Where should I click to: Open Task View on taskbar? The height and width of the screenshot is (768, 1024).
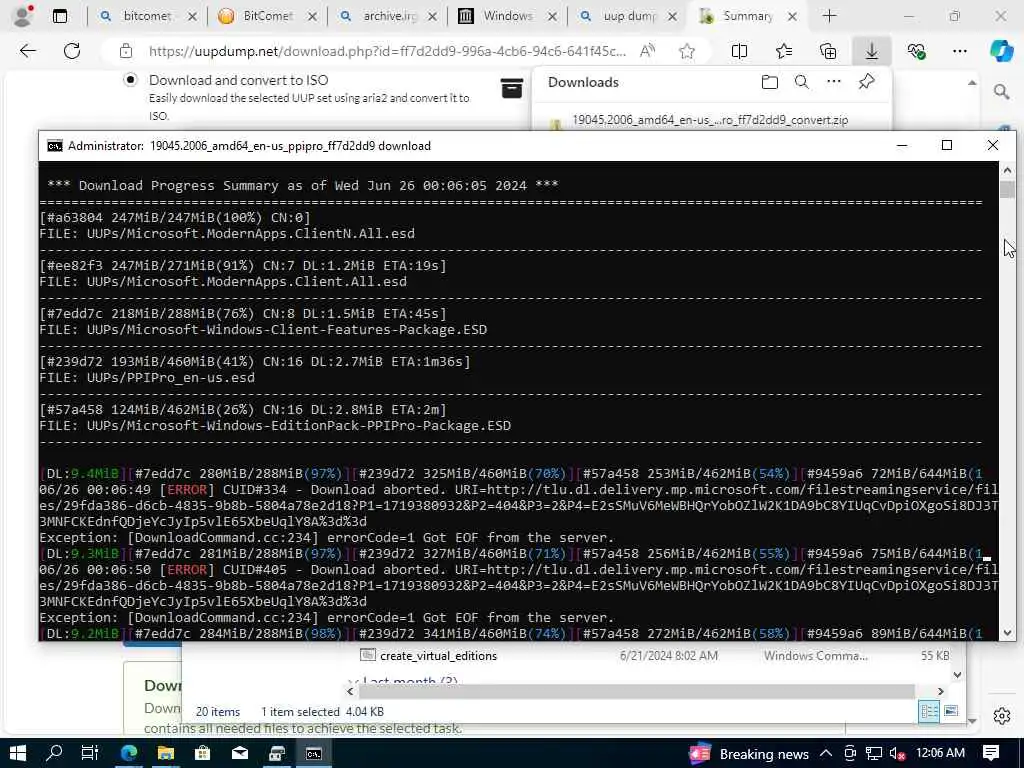tap(90, 754)
